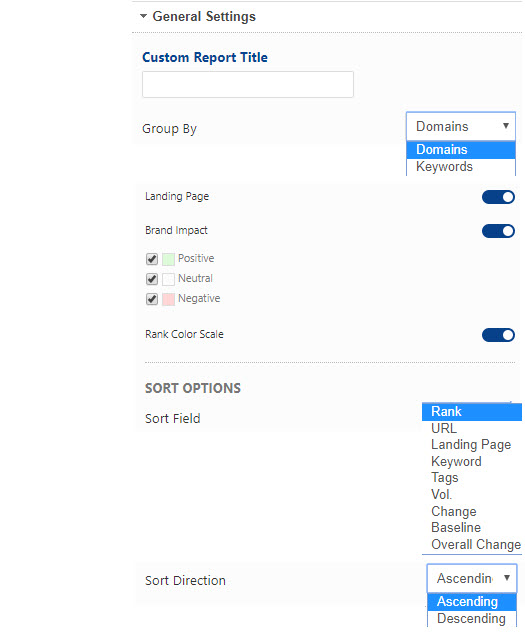Click the pink Negative color swatch

click(x=168, y=299)
